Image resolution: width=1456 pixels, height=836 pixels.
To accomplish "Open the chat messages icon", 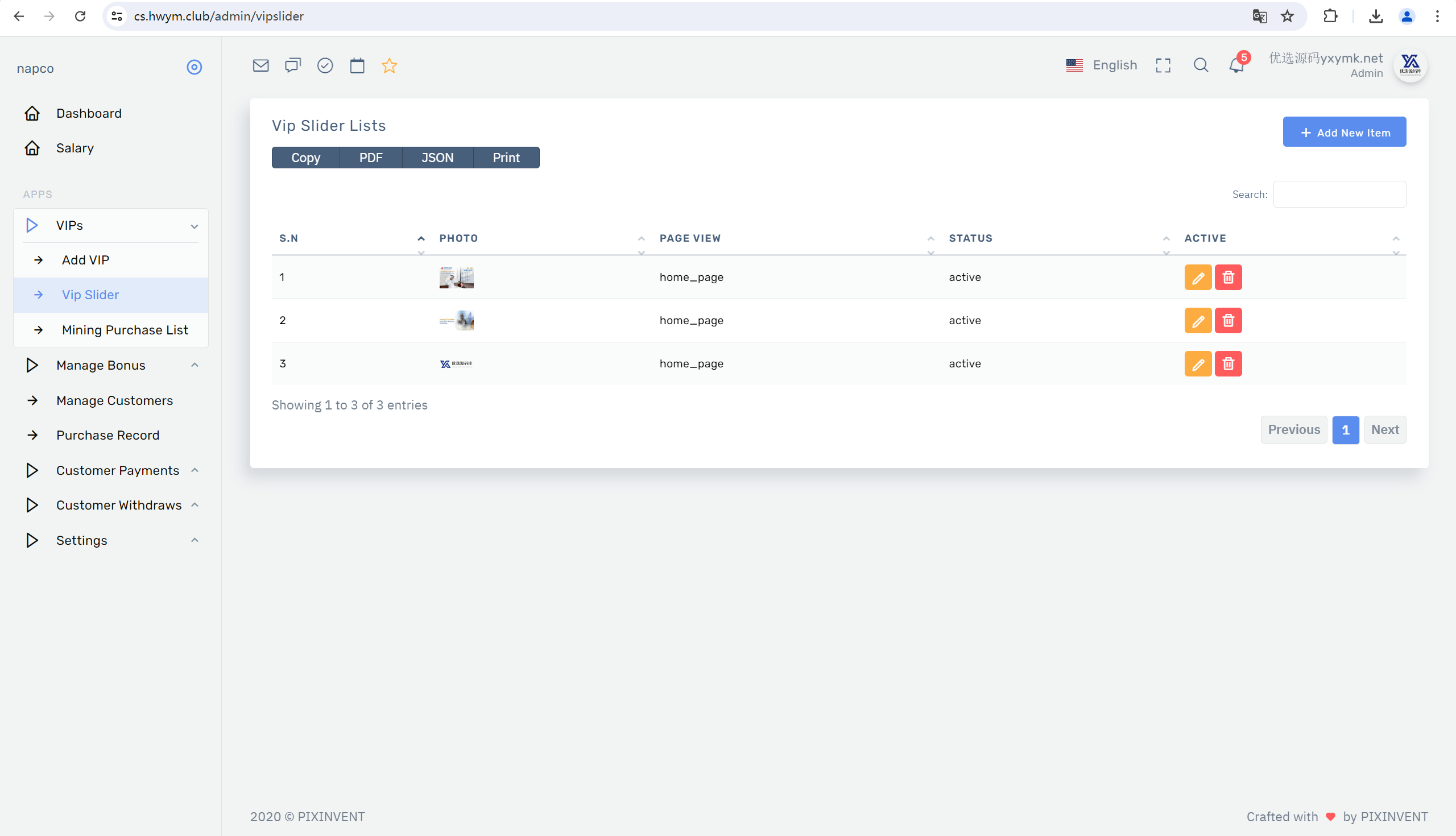I will click(x=293, y=65).
